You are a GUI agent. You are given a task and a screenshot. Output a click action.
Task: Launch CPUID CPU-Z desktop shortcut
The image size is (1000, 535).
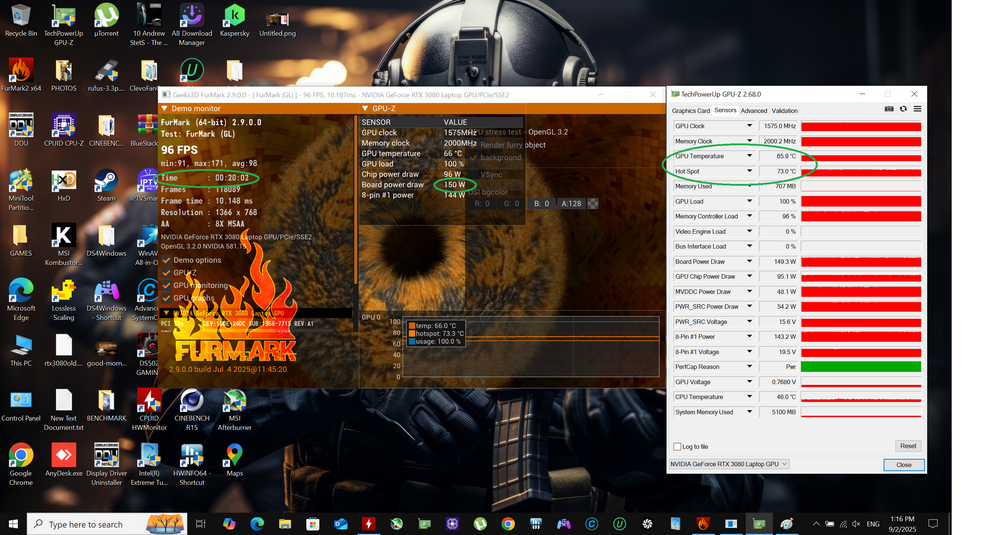click(x=63, y=130)
